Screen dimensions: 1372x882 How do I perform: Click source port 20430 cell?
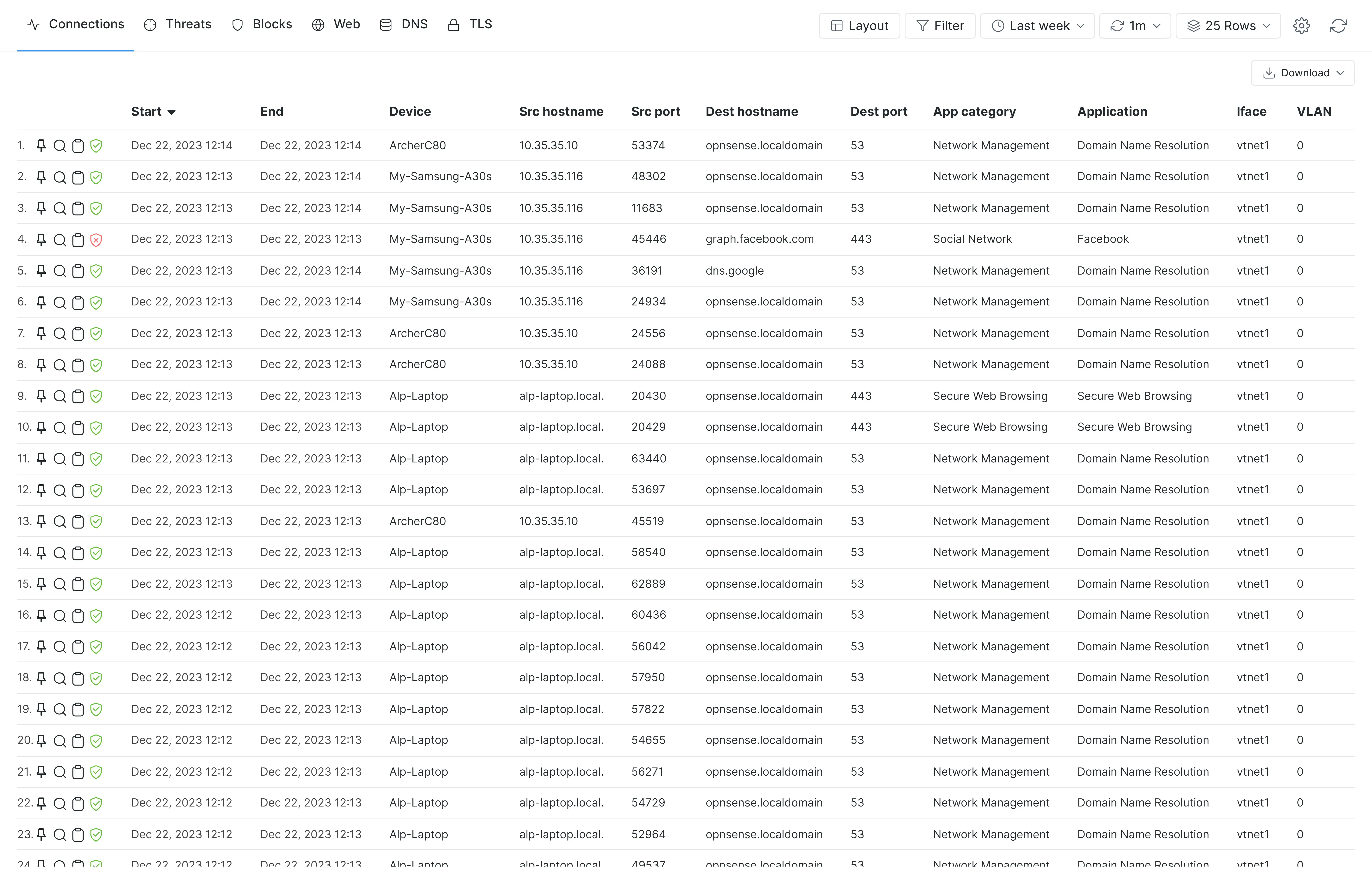point(648,396)
